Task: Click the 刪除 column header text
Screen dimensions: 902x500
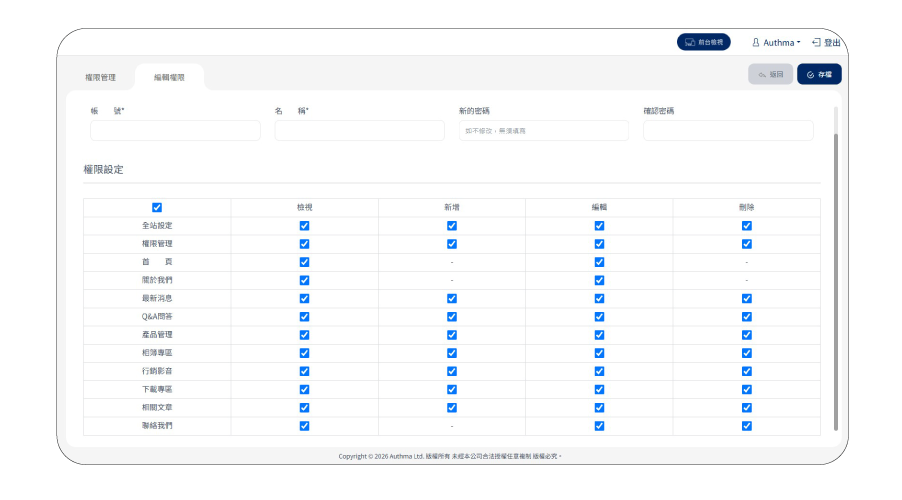Action: [x=747, y=207]
